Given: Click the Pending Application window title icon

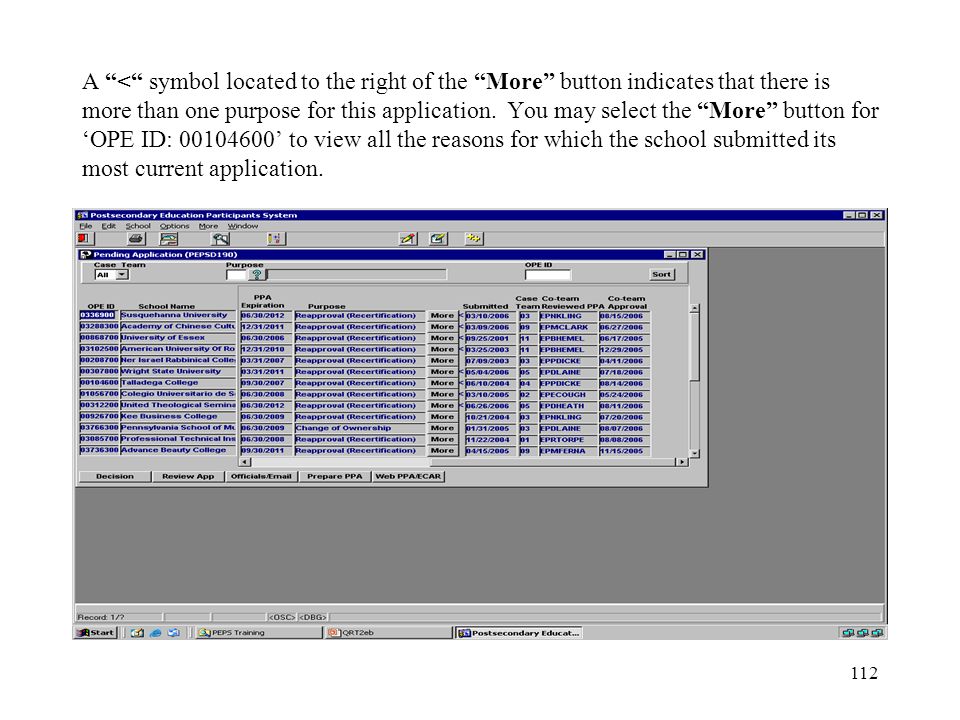Looking at the screenshot, I should [x=85, y=254].
